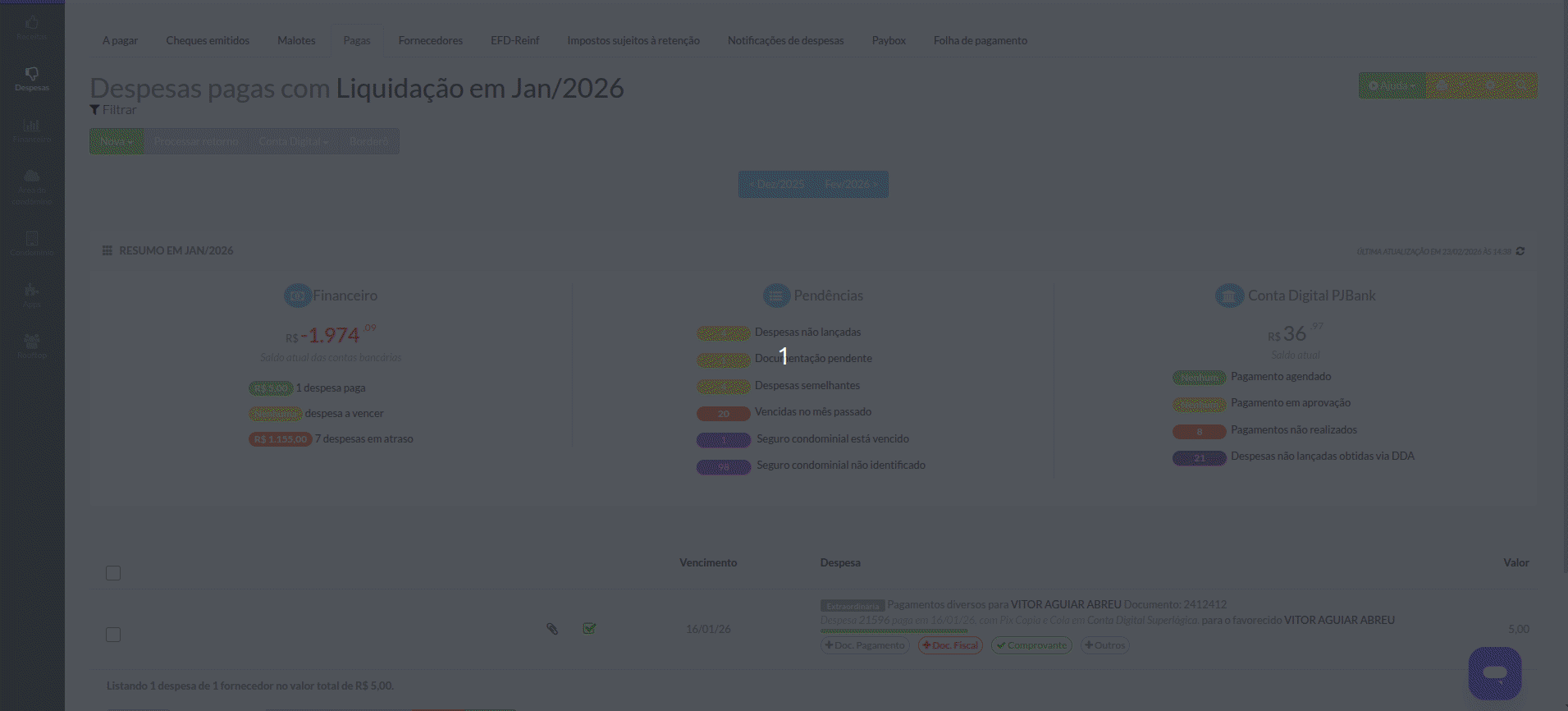Screen dimensions: 1568x711
Task: Open the Pagamento em aprovação item
Action: [1291, 403]
